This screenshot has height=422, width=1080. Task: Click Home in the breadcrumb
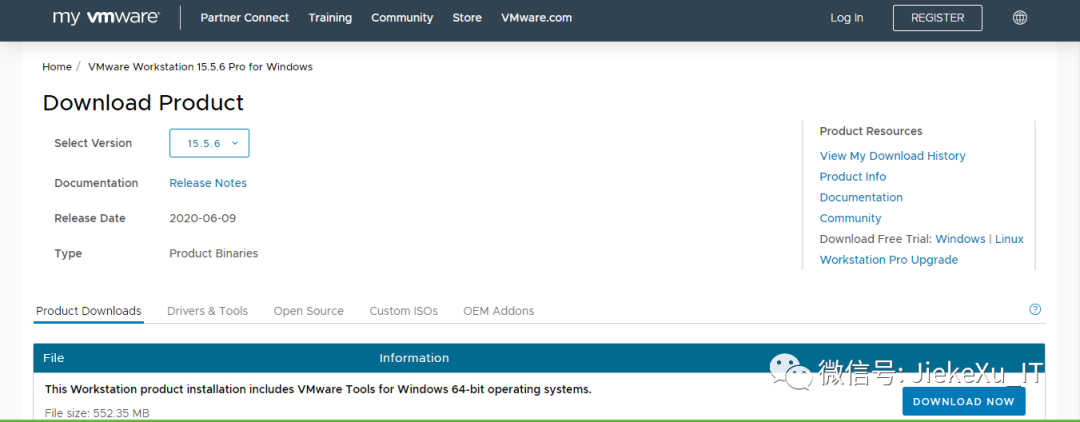(56, 67)
